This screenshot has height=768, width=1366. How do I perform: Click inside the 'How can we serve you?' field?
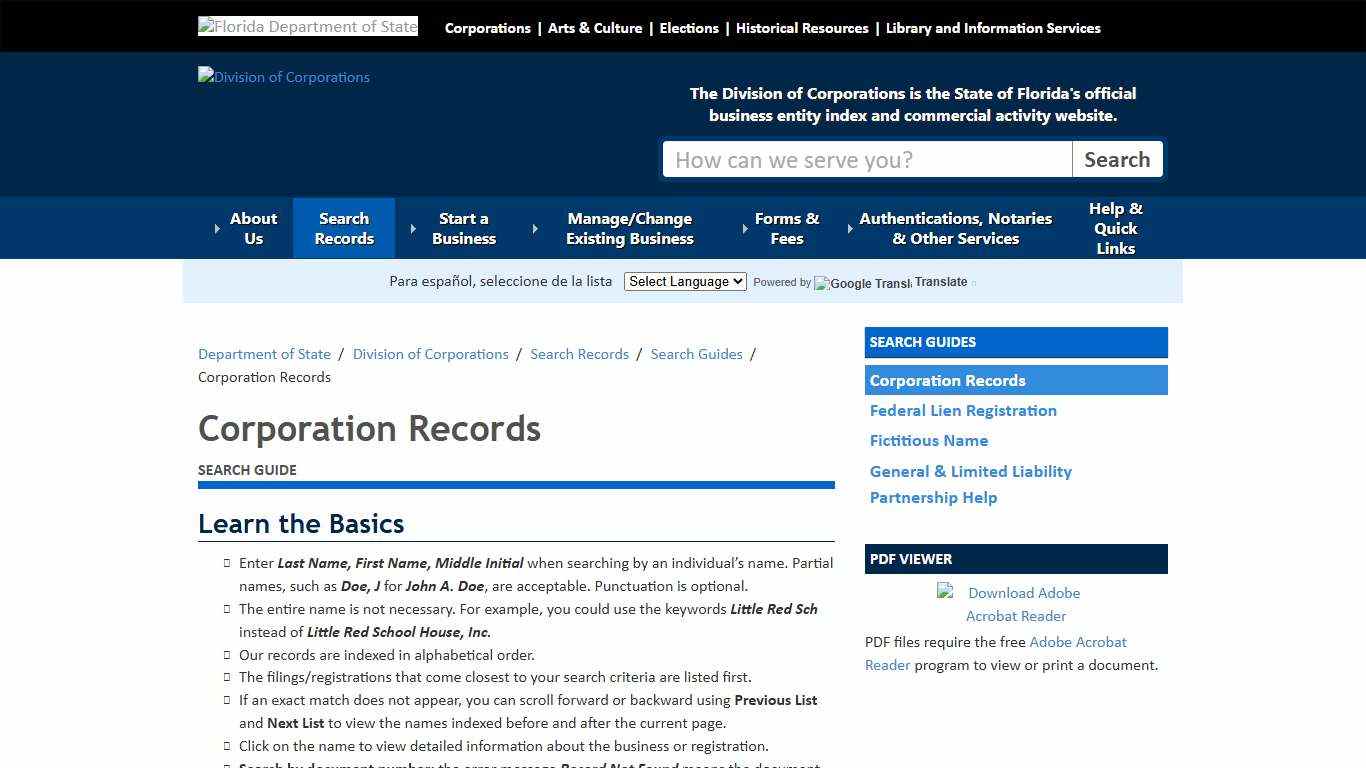(x=867, y=159)
